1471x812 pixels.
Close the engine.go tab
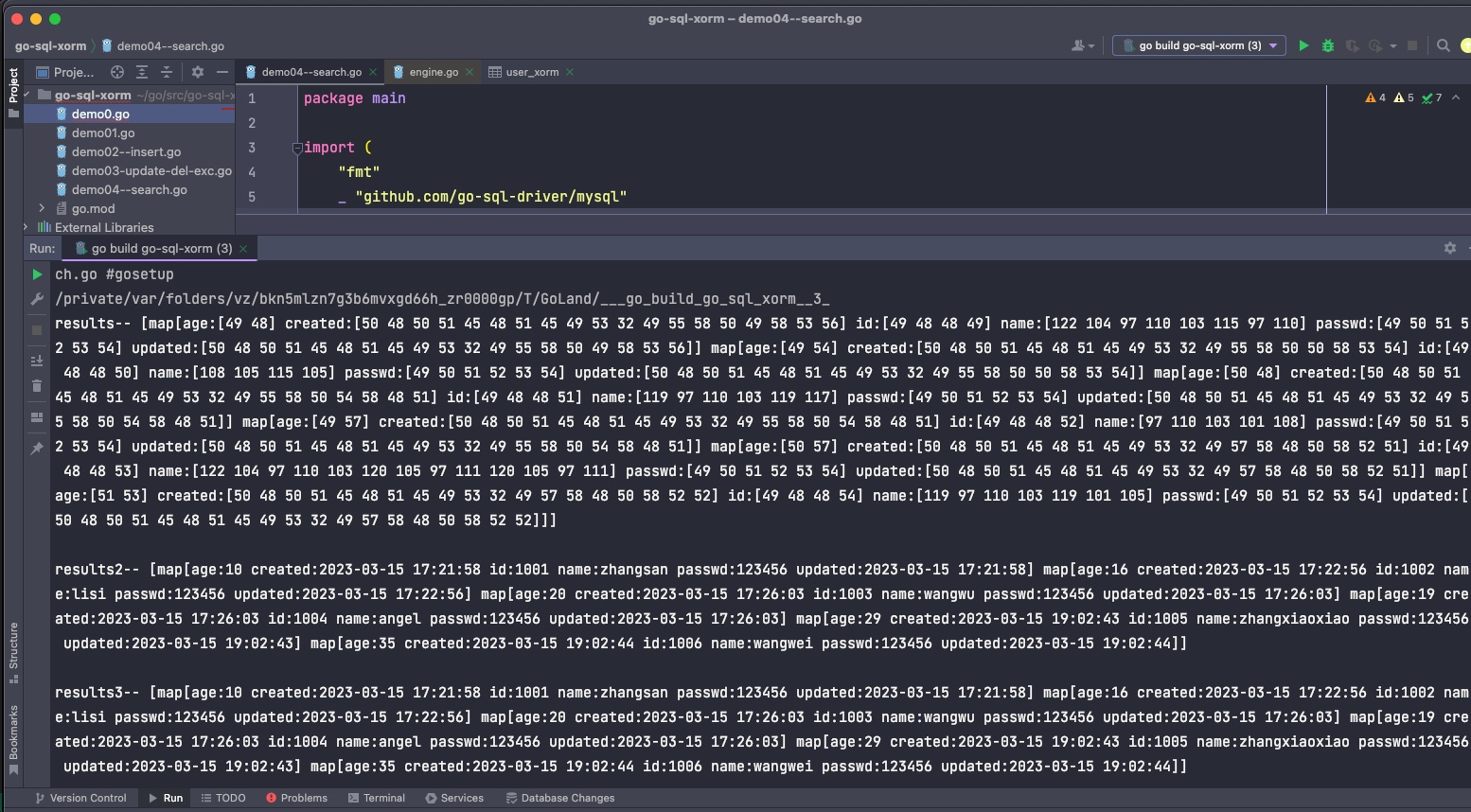click(x=470, y=72)
